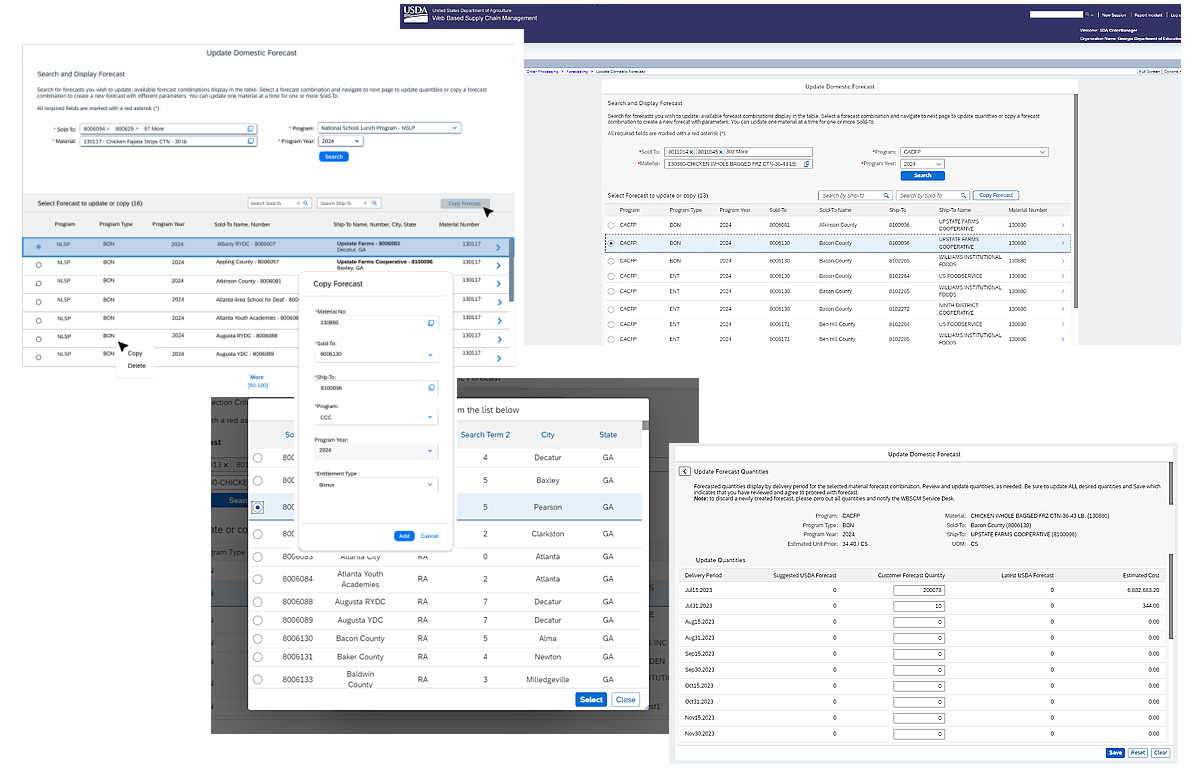Click Jul15.2023 Customer Forecast Quantity field
Image resolution: width=1191 pixels, height=773 pixels.
(x=918, y=590)
